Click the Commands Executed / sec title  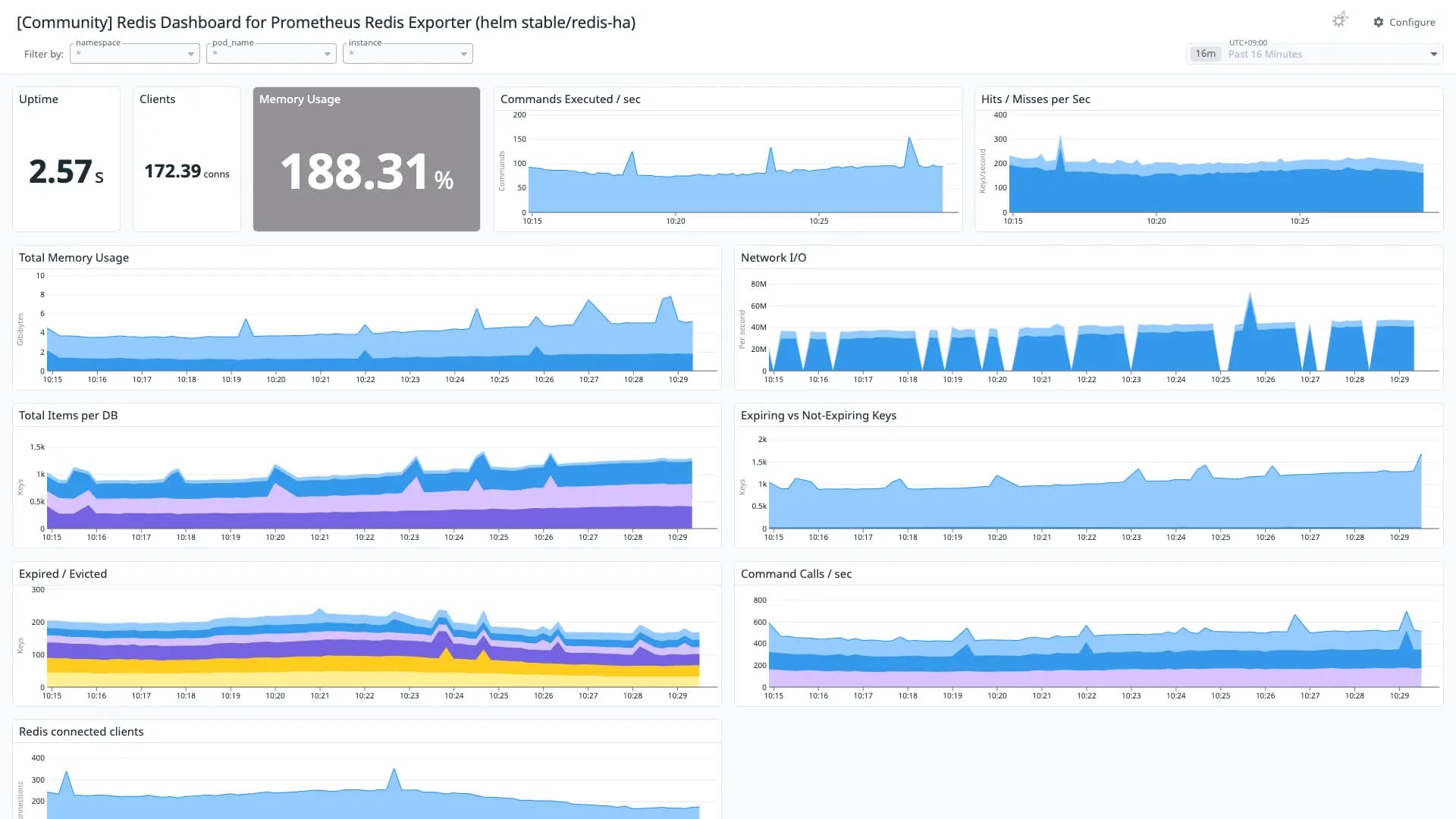tap(570, 99)
